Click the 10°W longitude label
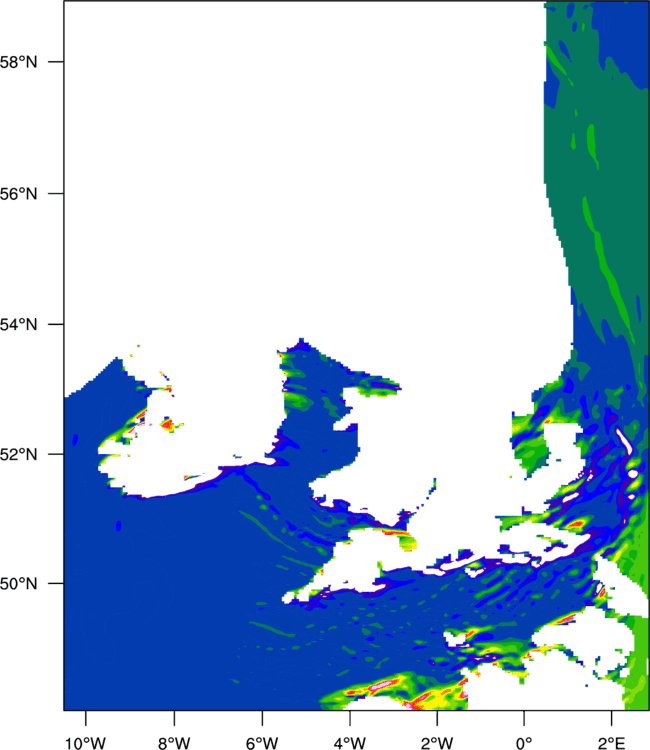This screenshot has height=750, width=650. click(x=86, y=743)
